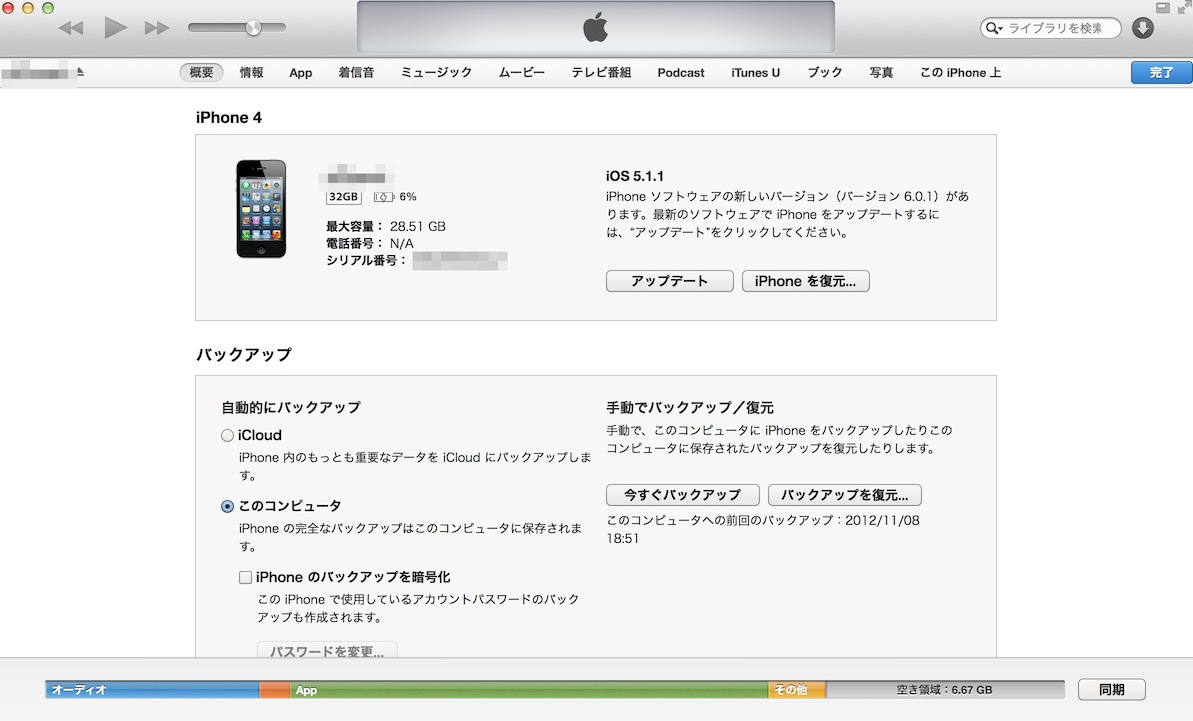Click the green App capacity segment
This screenshot has width=1193, height=721.
coord(529,690)
